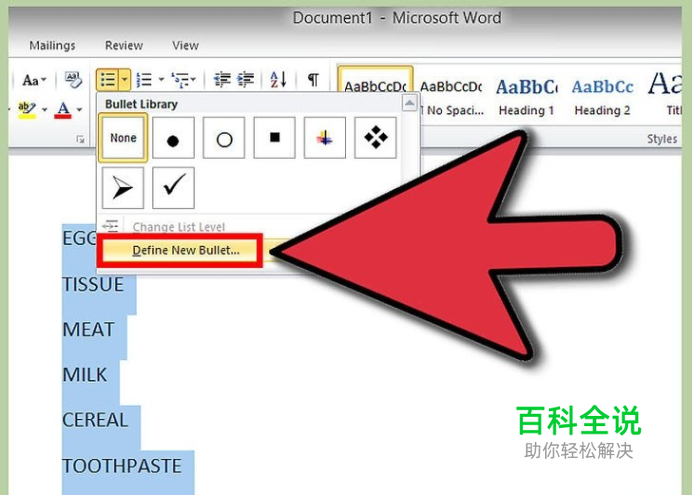
Task: Expand the Bullets dropdown arrow
Action: [124, 80]
